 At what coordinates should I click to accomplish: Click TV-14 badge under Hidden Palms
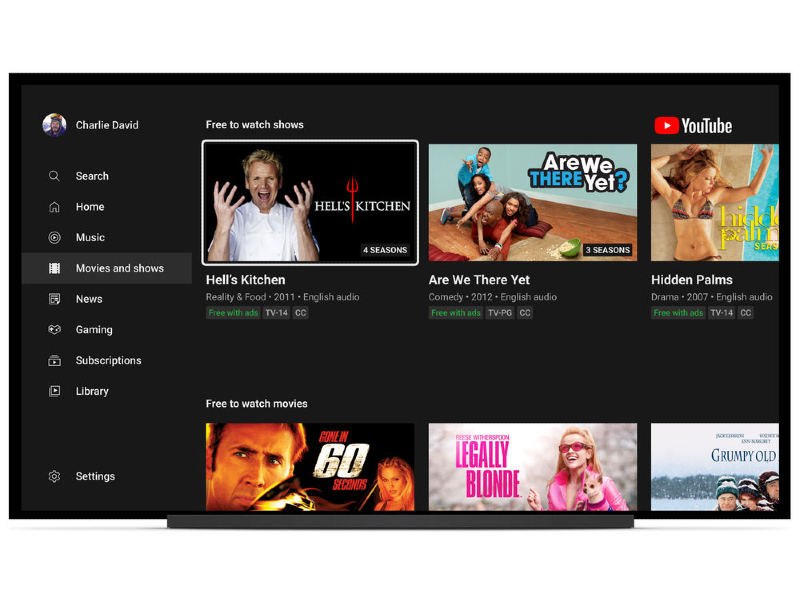tap(721, 313)
